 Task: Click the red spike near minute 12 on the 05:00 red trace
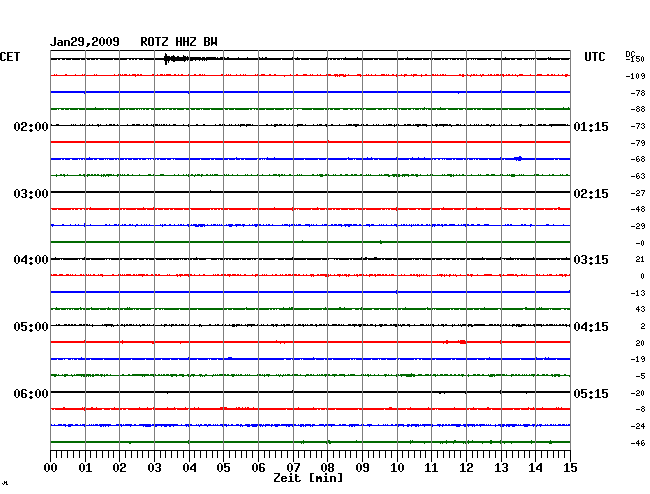(x=462, y=342)
